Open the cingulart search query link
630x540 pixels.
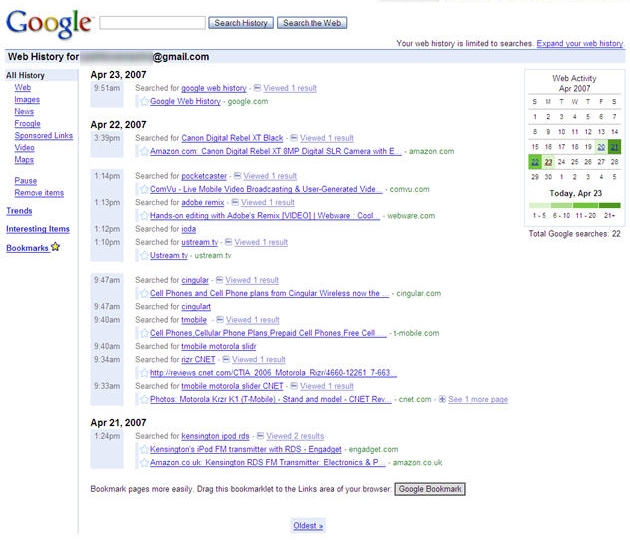[x=196, y=306]
